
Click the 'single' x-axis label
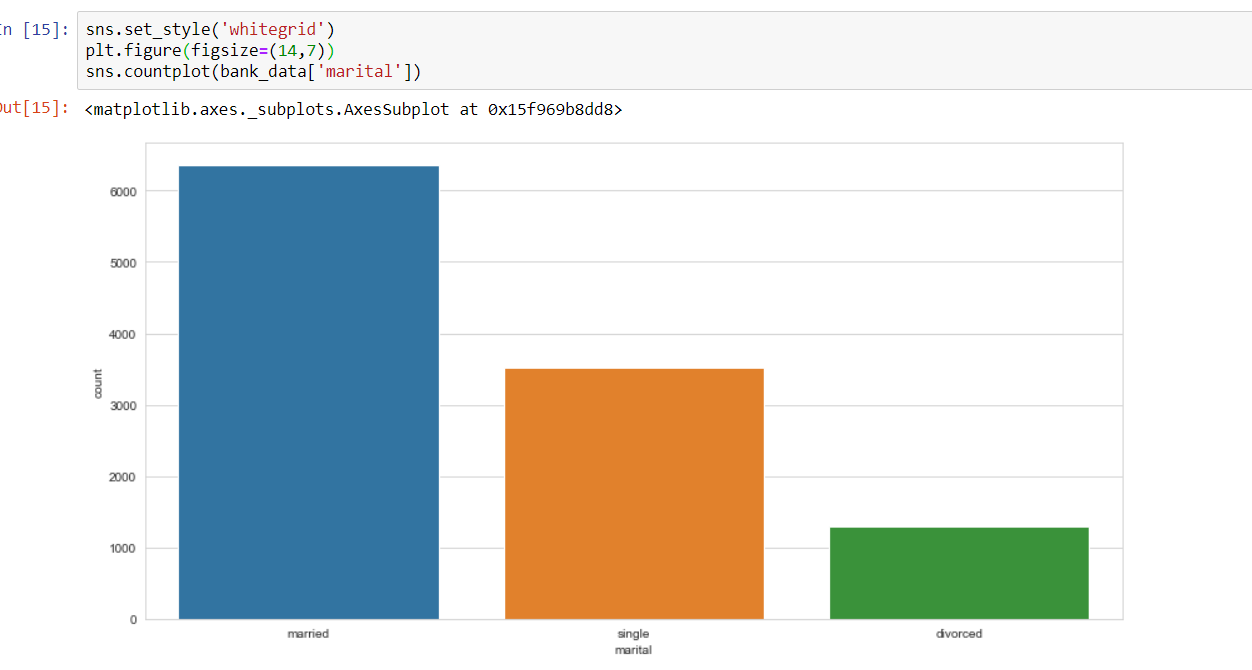click(x=633, y=633)
